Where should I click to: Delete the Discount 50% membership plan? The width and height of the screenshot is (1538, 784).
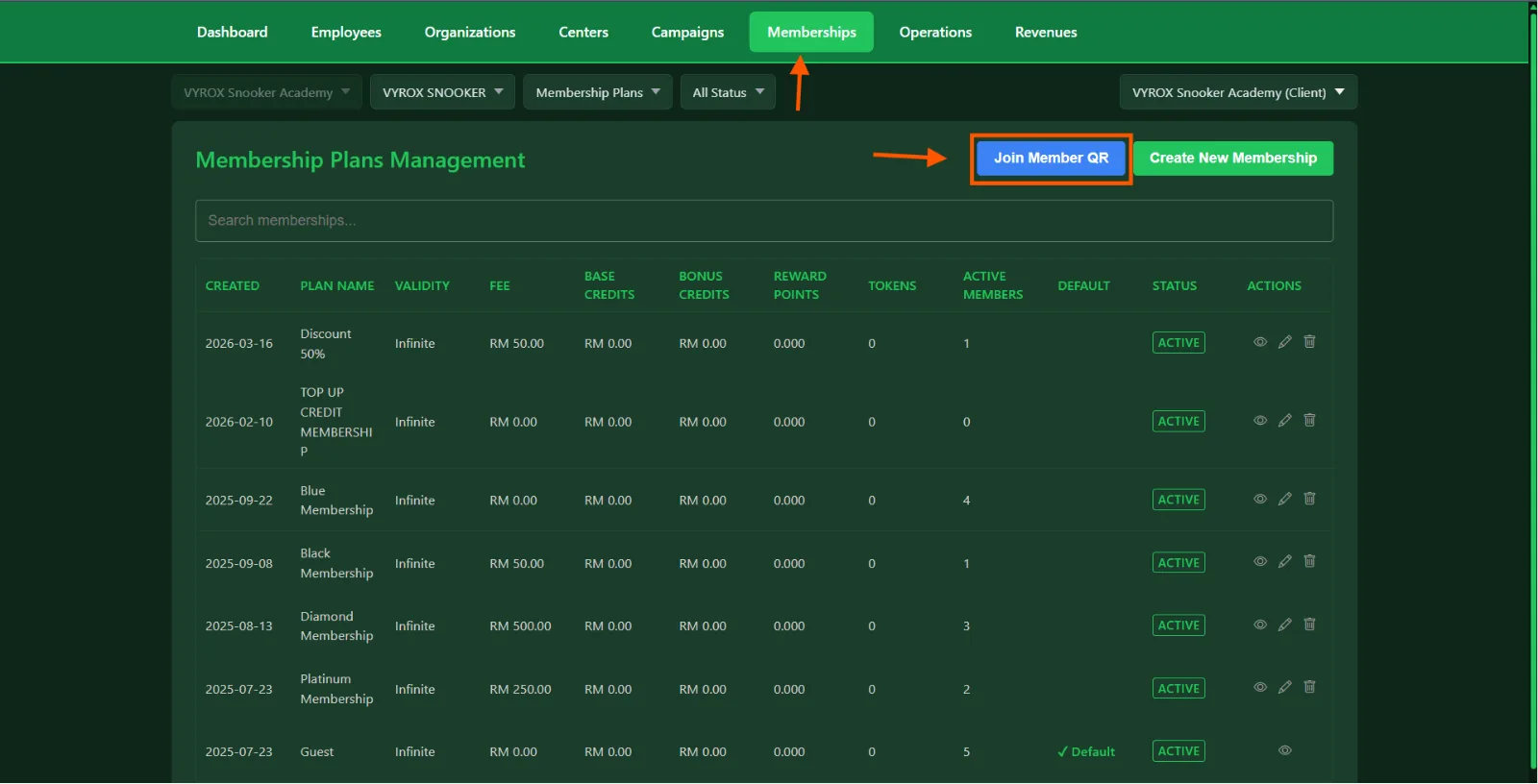(1309, 342)
